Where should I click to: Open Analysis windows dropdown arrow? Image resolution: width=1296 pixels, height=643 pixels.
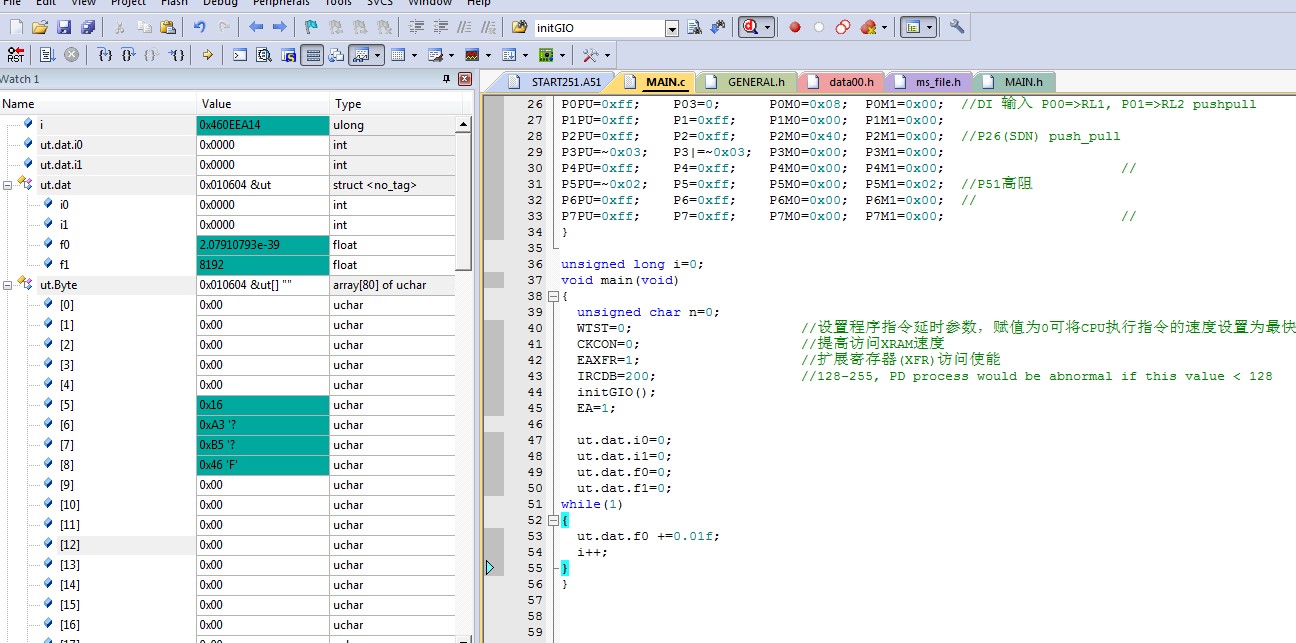click(x=488, y=55)
